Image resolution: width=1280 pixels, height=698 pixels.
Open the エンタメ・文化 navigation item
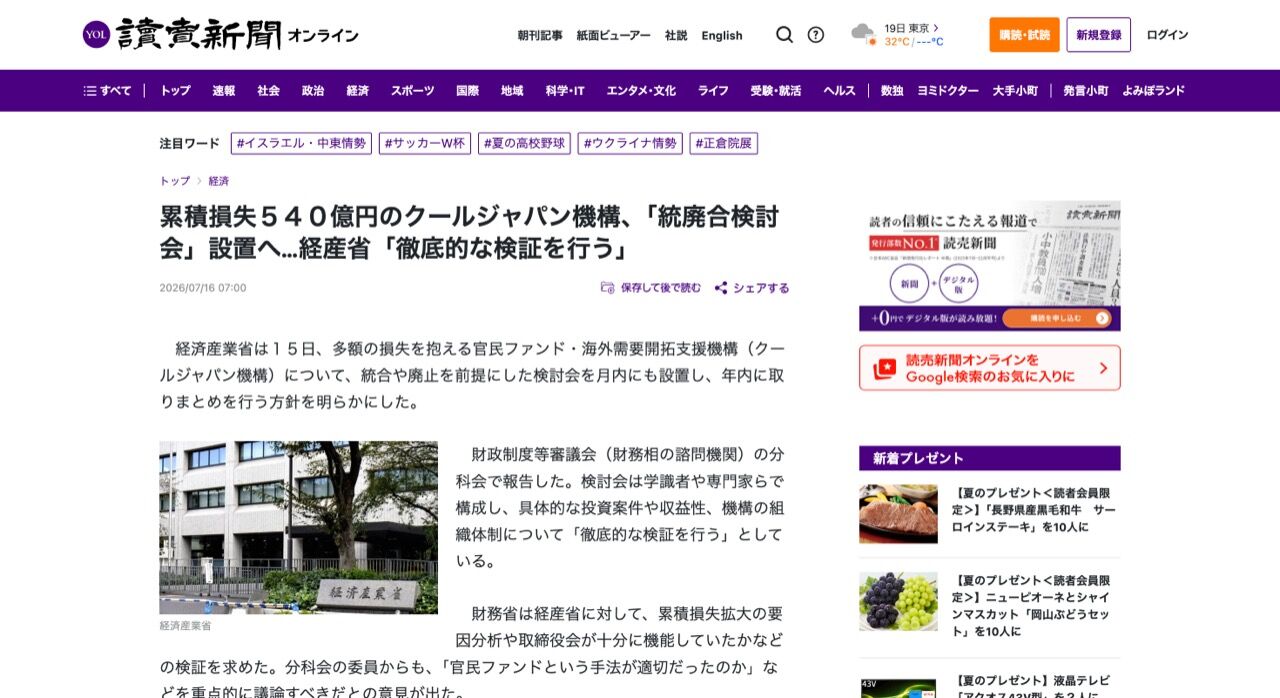[x=641, y=90]
